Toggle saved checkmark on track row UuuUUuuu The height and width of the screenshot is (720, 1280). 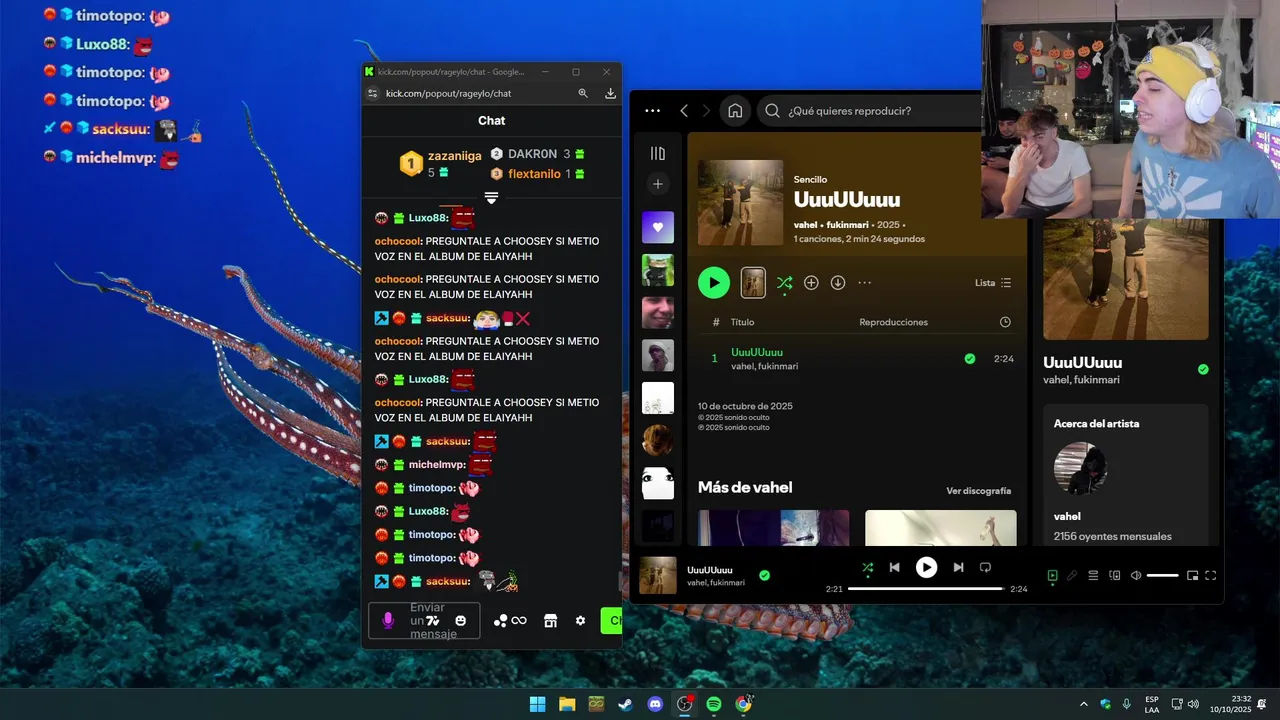[x=970, y=359]
